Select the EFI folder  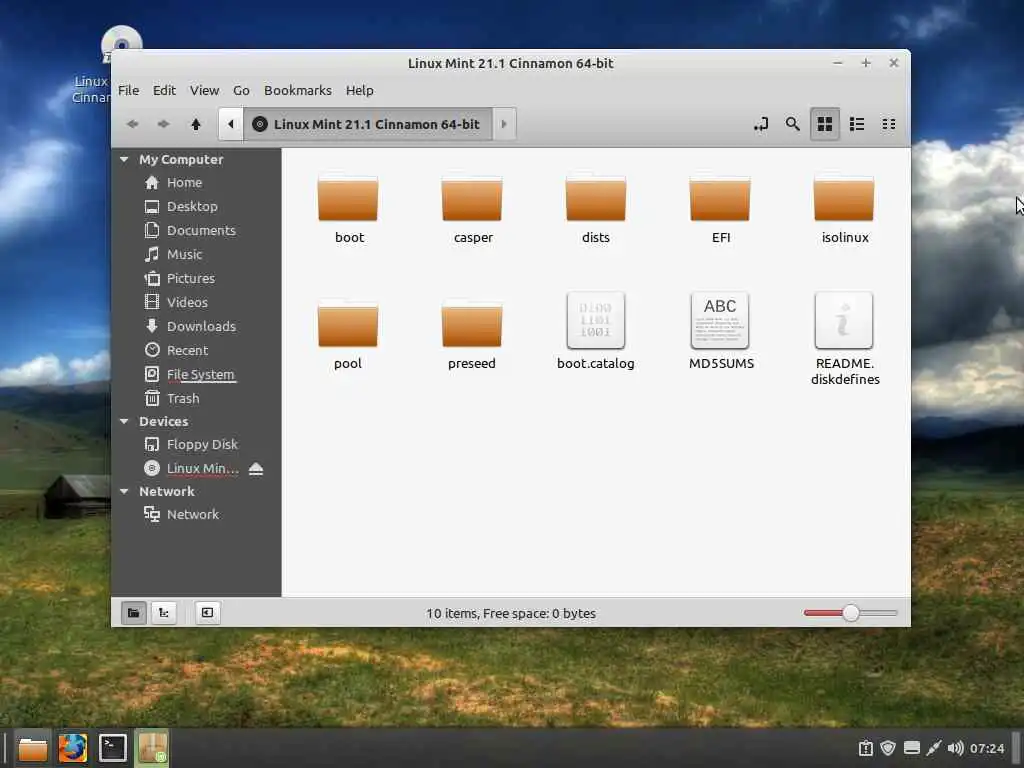pyautogui.click(x=720, y=210)
